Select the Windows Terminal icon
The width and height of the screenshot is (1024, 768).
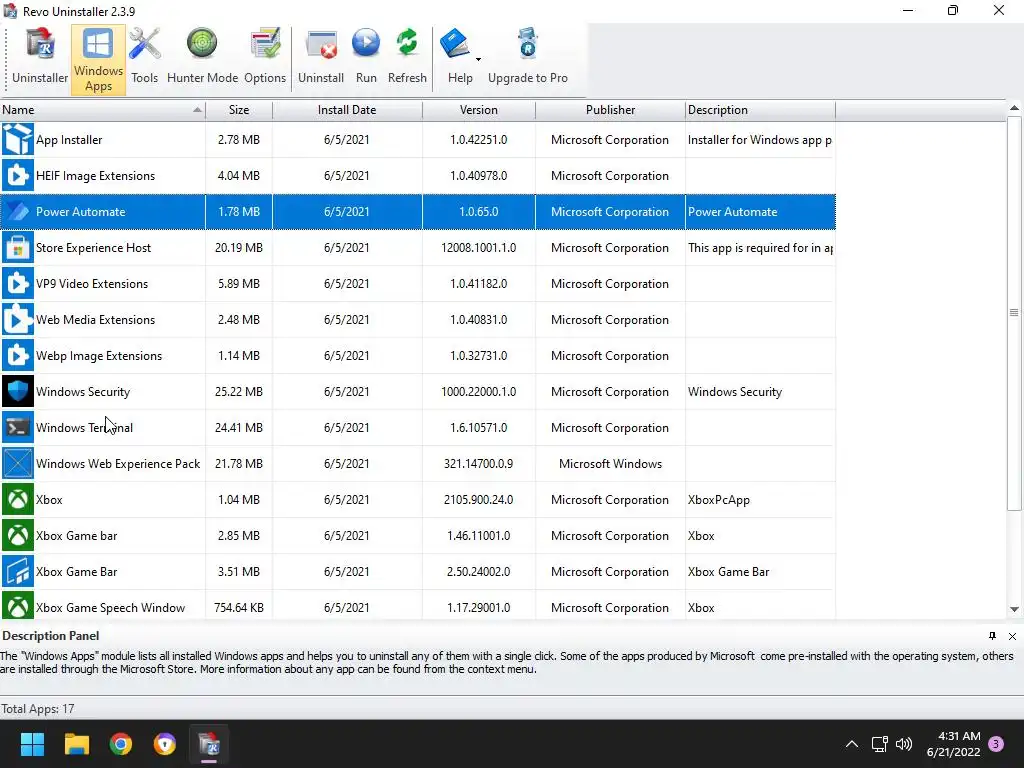point(18,427)
